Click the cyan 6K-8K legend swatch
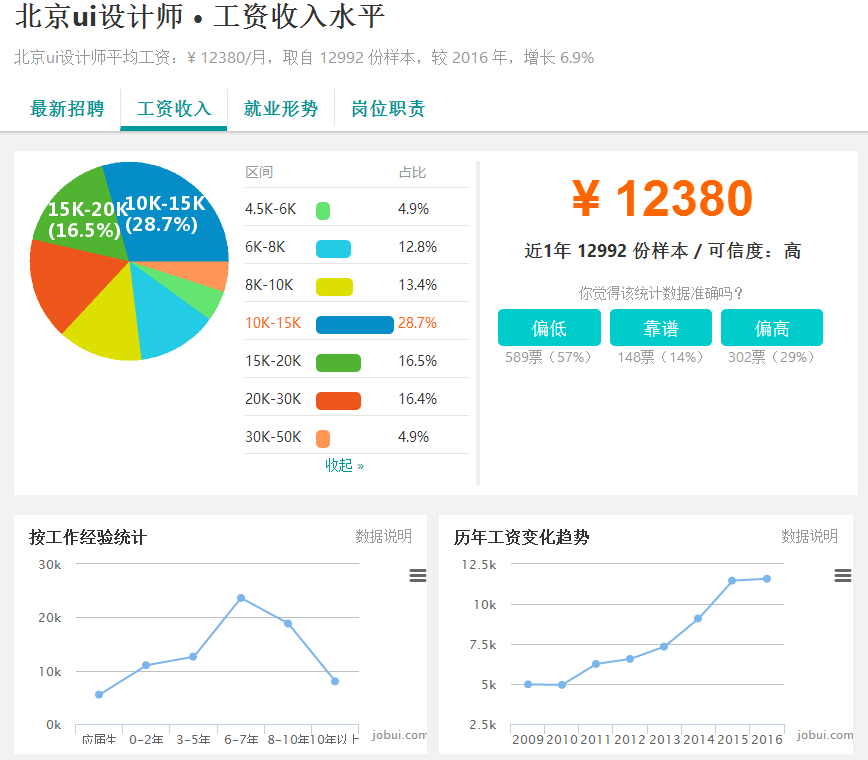The image size is (868, 760). coord(333,249)
